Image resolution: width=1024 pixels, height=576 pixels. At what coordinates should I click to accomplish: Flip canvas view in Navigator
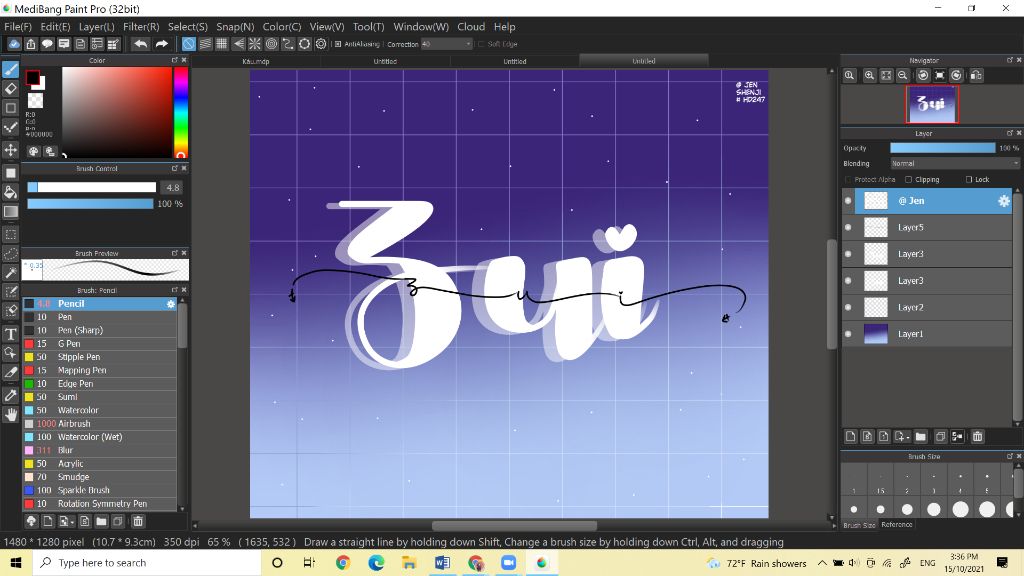point(976,75)
